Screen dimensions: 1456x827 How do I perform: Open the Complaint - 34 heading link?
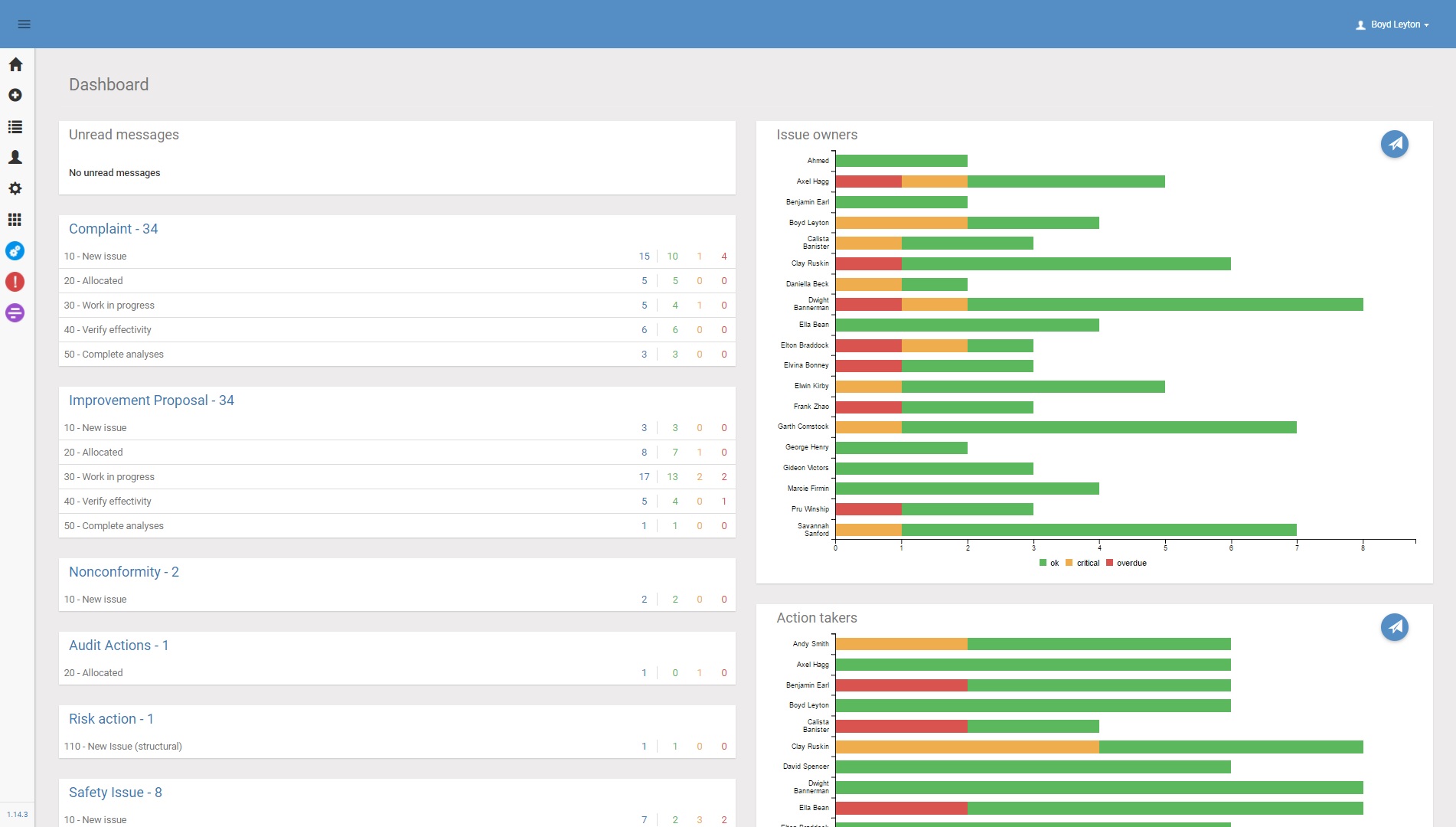113,229
